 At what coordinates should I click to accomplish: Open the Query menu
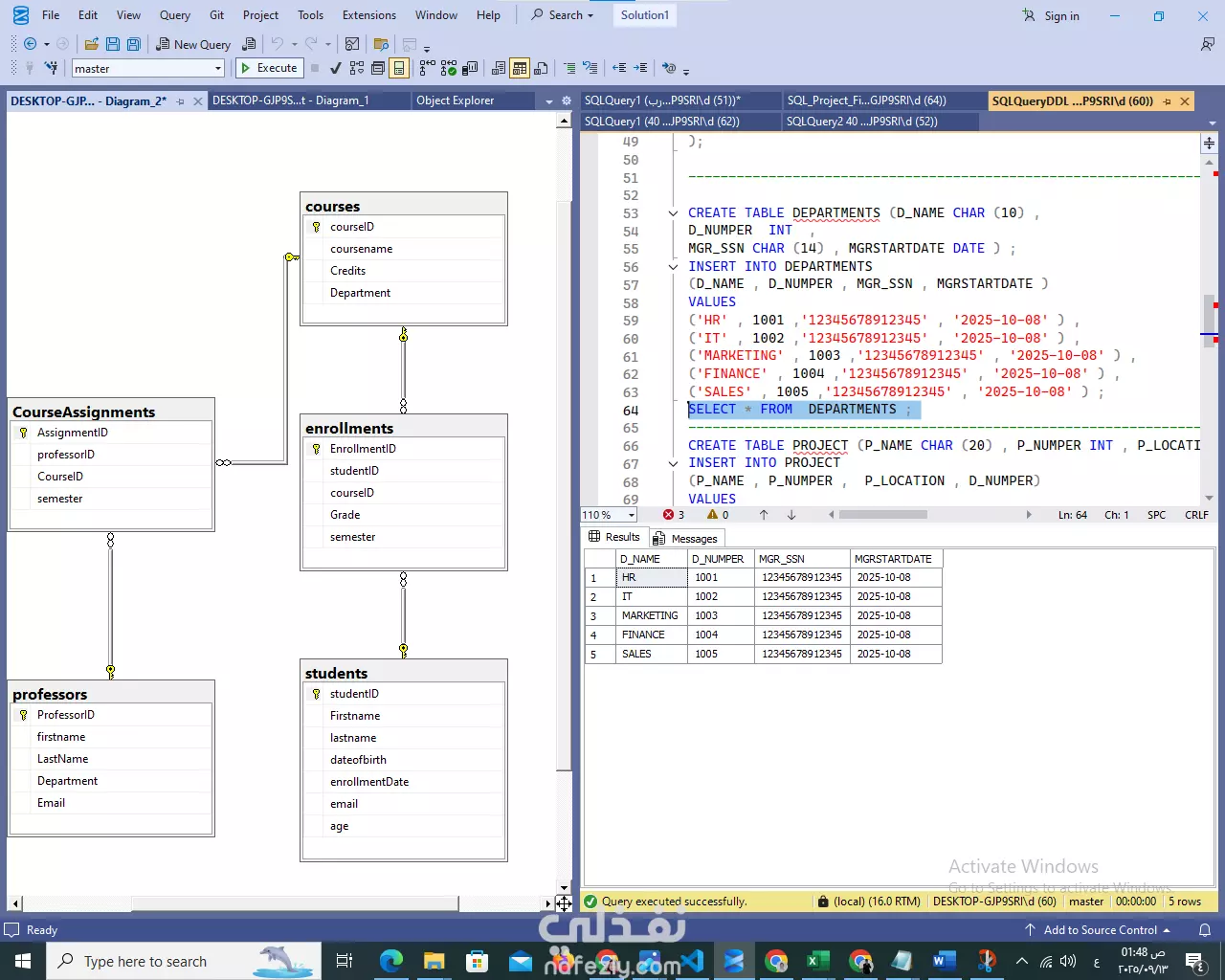pos(174,15)
